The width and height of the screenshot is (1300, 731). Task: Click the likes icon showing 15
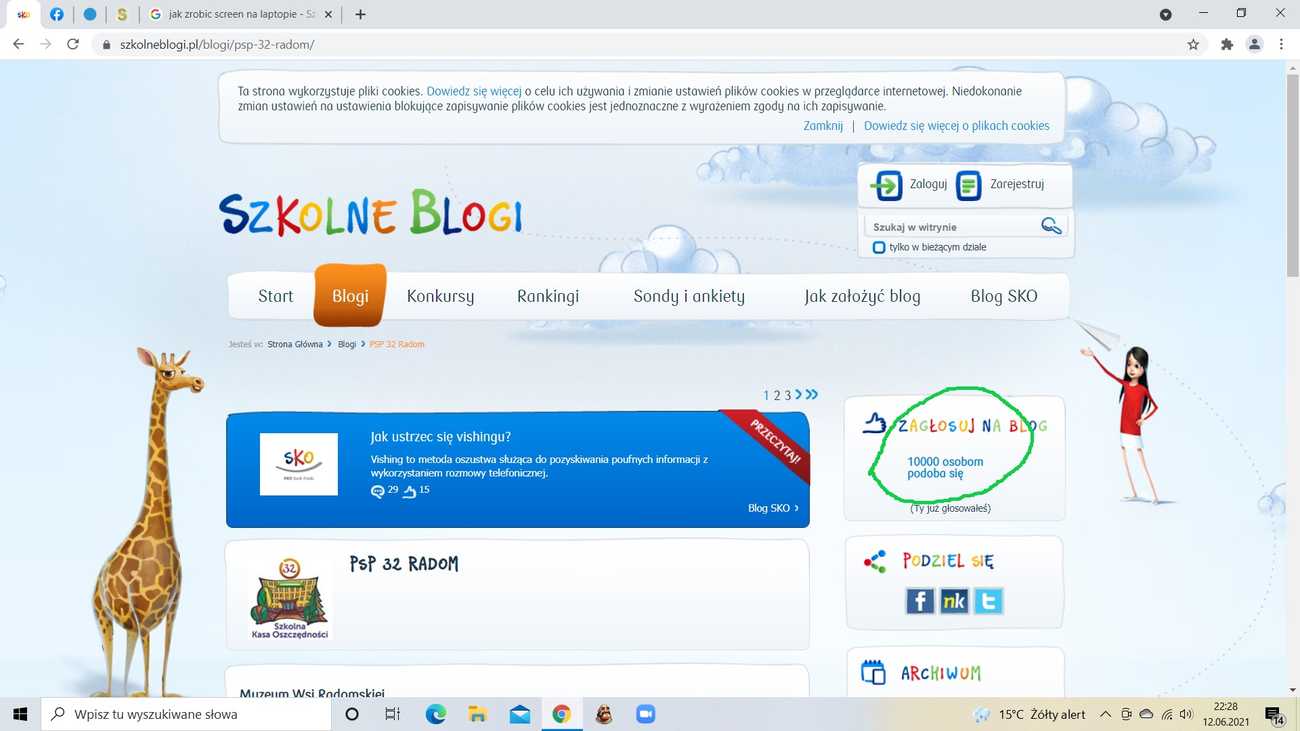coord(409,491)
